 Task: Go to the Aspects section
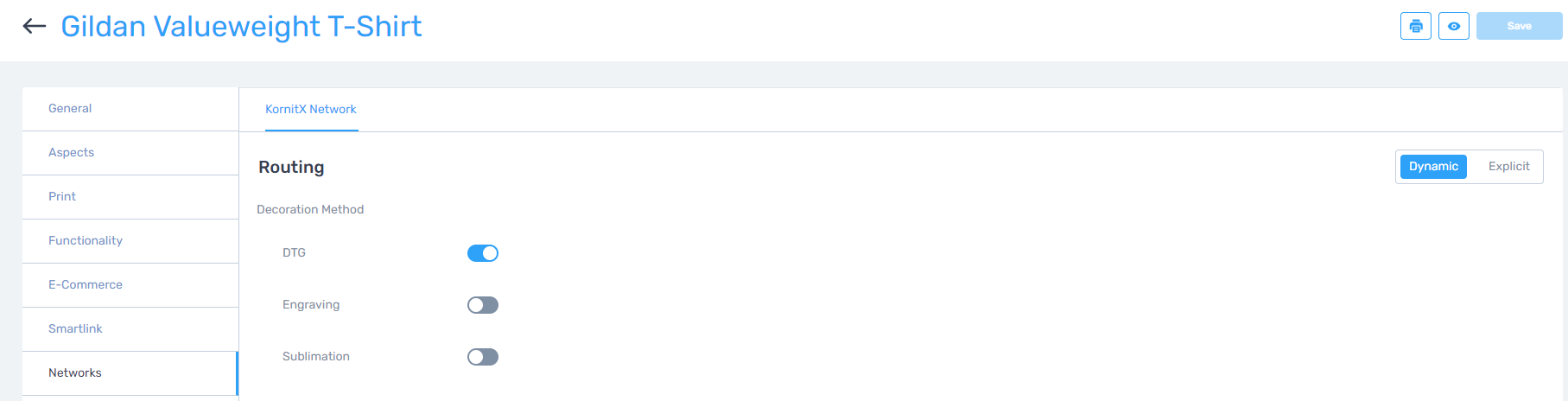130,153
